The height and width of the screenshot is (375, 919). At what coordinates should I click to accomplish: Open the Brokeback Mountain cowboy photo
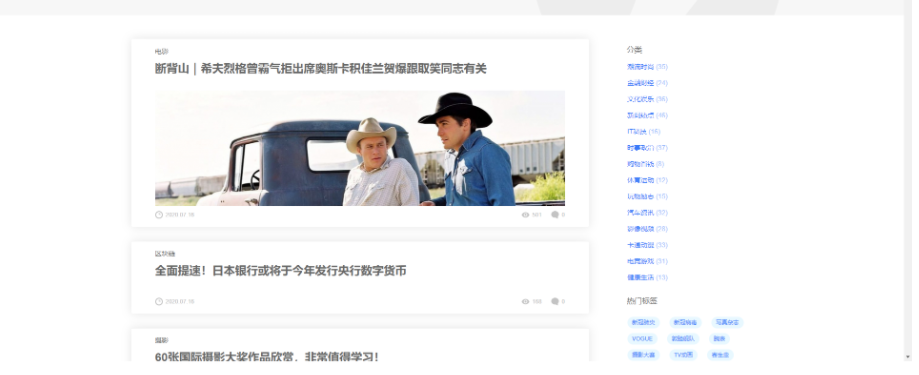coord(360,148)
